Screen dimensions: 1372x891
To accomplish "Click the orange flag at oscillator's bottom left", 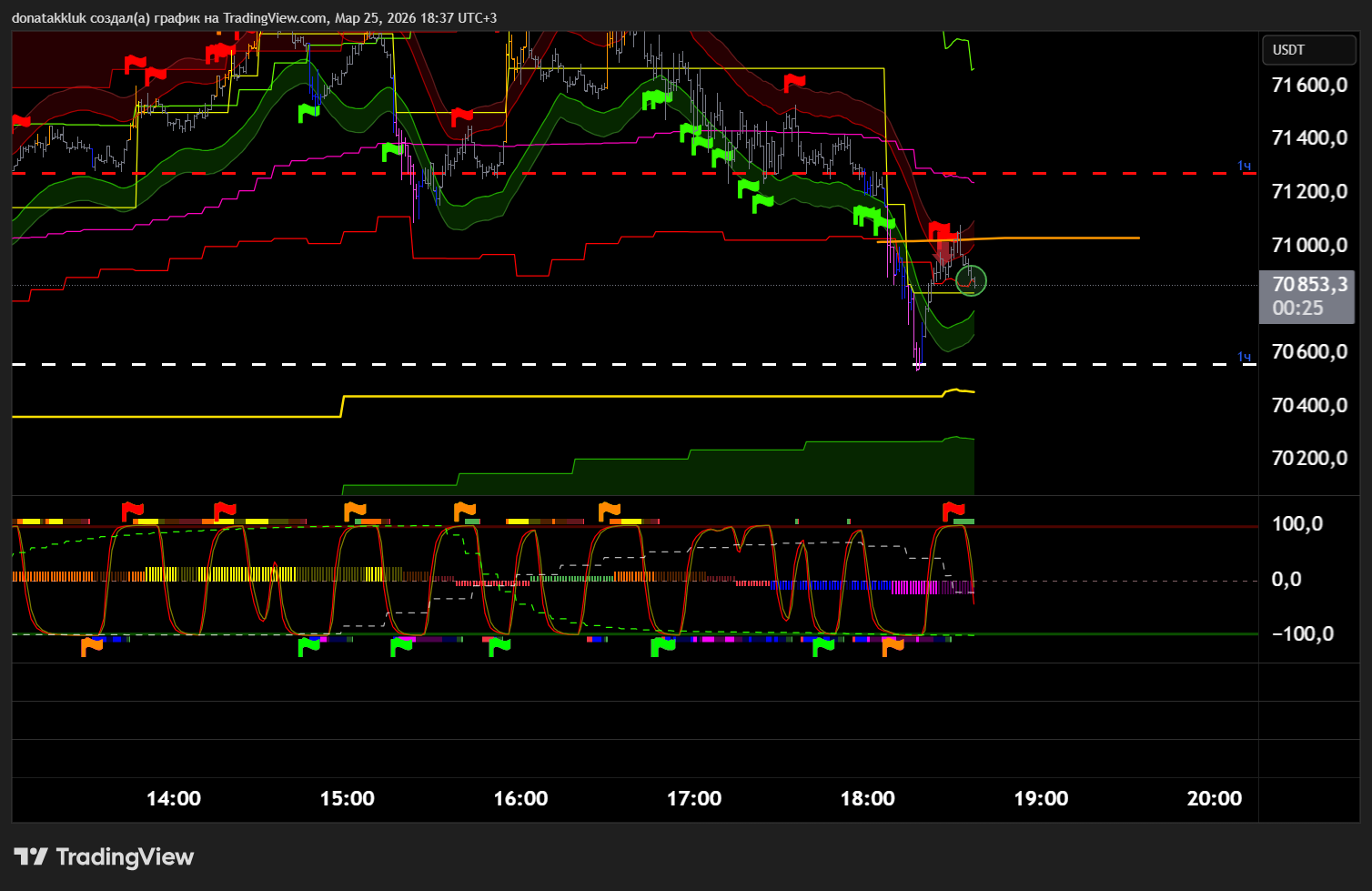I will tap(92, 646).
